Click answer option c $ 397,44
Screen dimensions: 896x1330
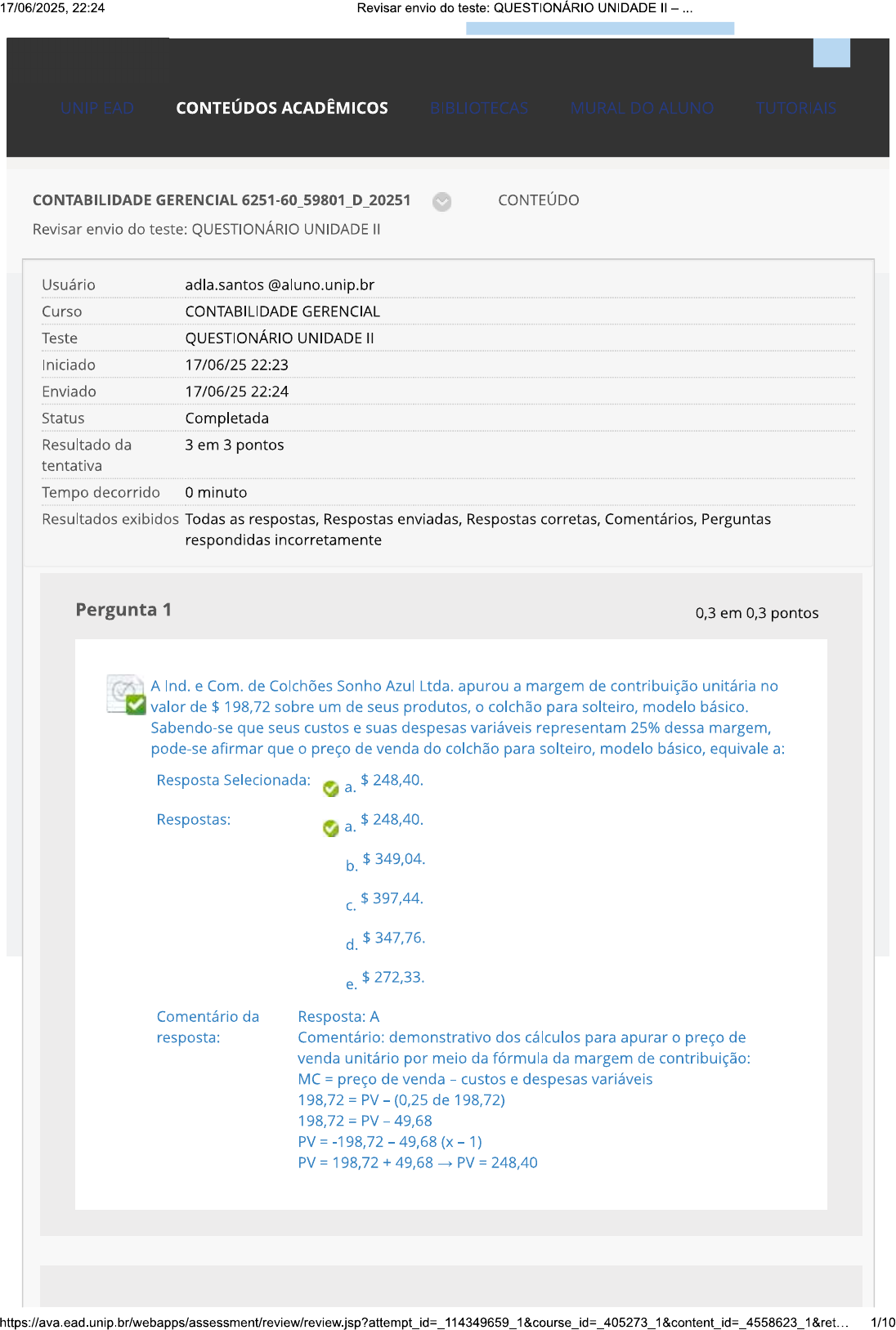click(x=384, y=900)
